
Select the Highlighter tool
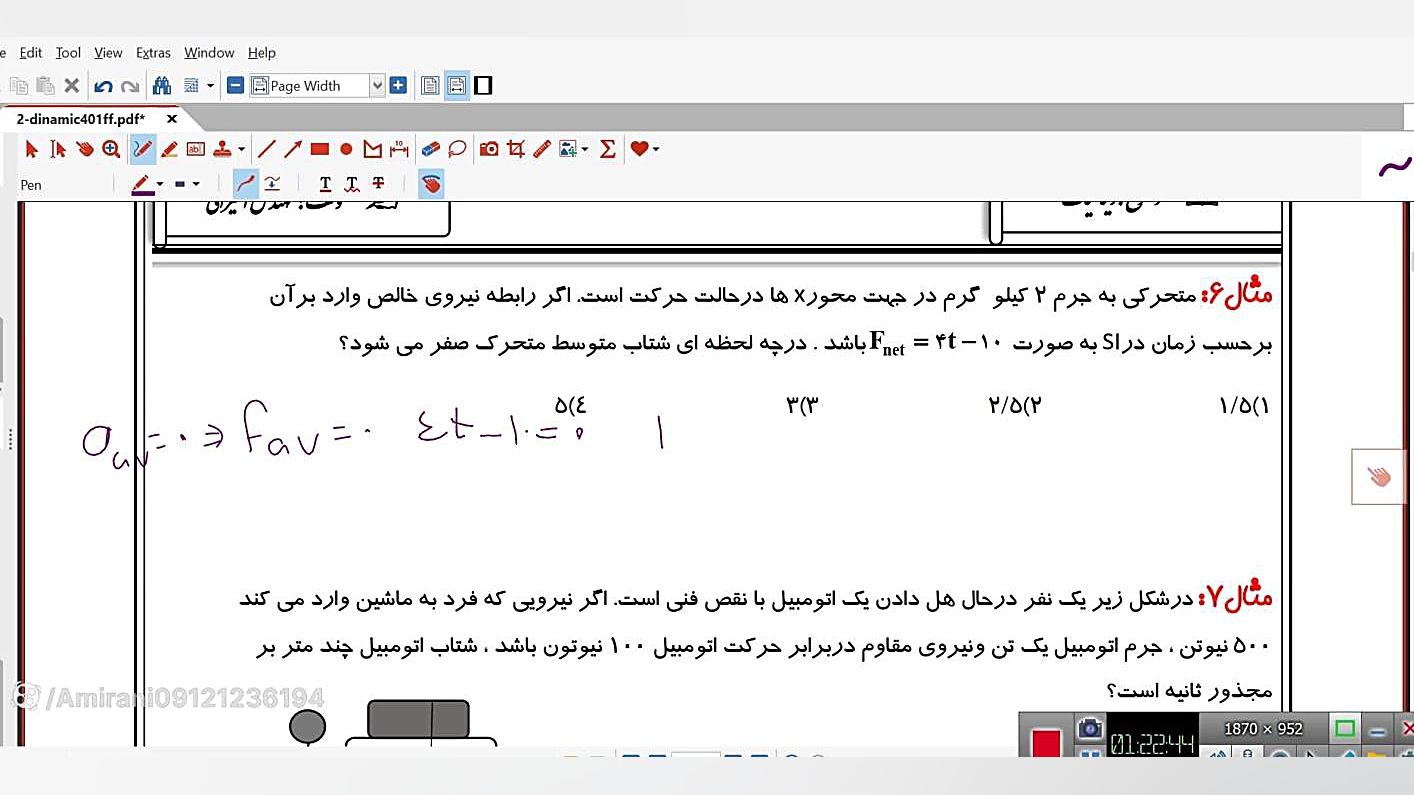[169, 149]
